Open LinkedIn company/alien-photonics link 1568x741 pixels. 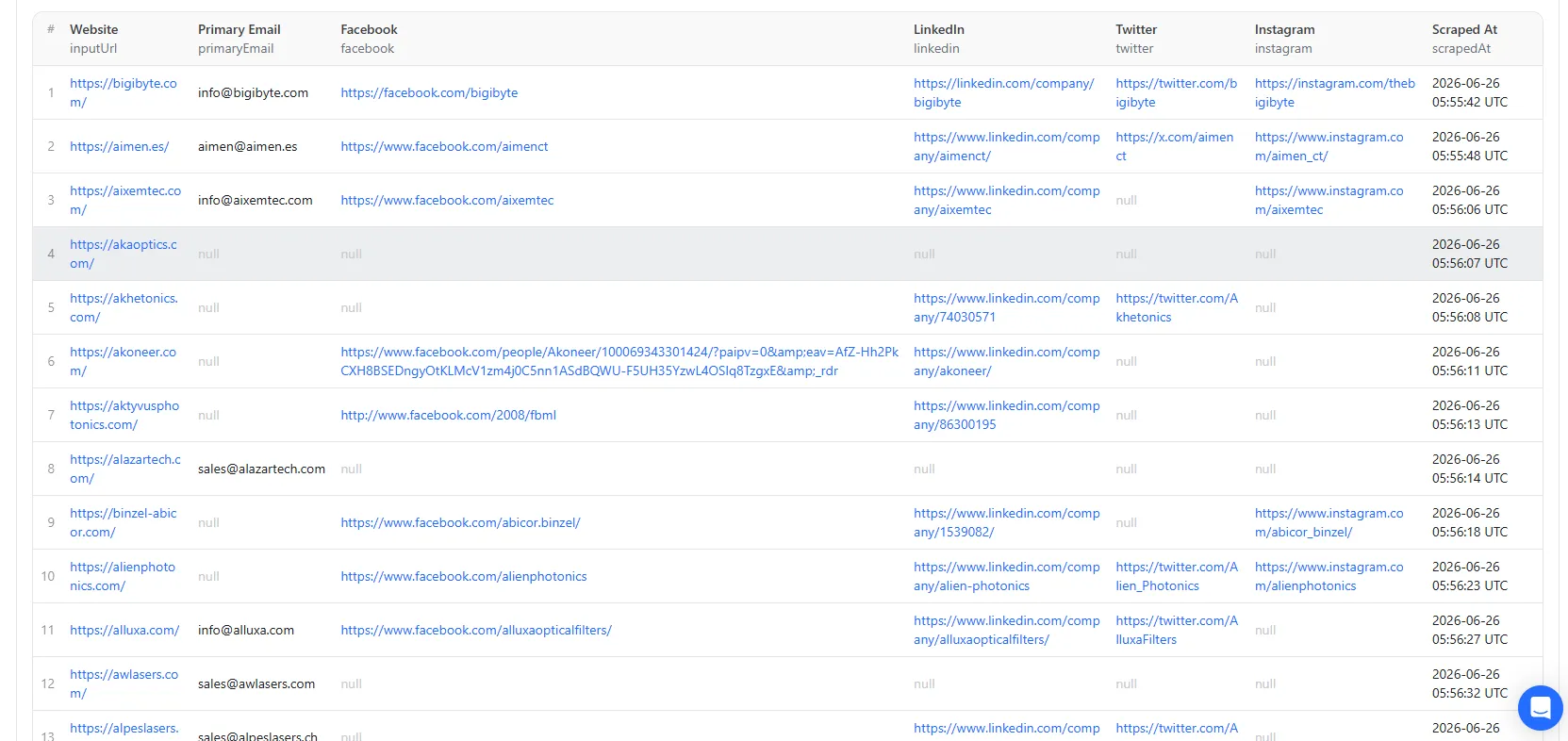[x=1007, y=576]
